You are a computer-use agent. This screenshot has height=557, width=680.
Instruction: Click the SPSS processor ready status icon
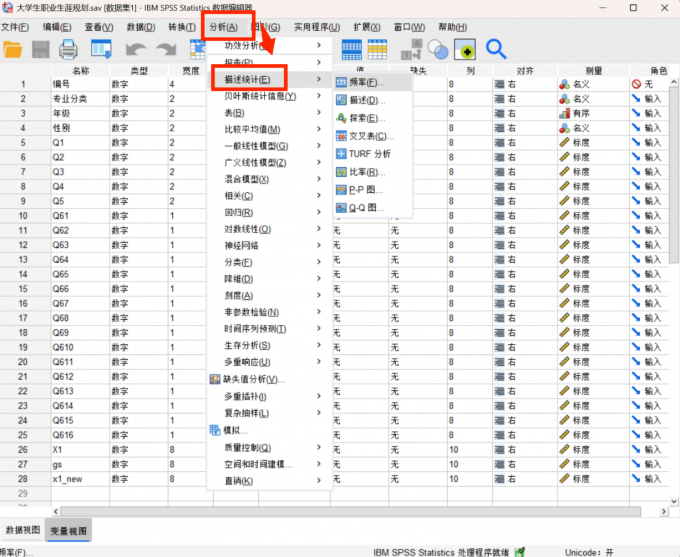pyautogui.click(x=520, y=552)
